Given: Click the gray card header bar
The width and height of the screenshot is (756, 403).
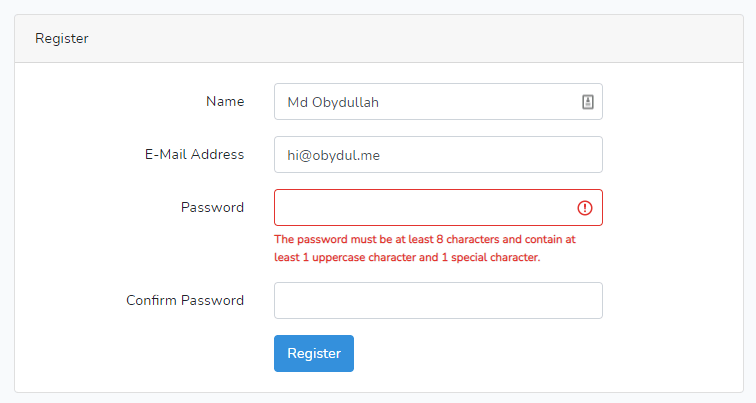Looking at the screenshot, I should click(x=379, y=39).
